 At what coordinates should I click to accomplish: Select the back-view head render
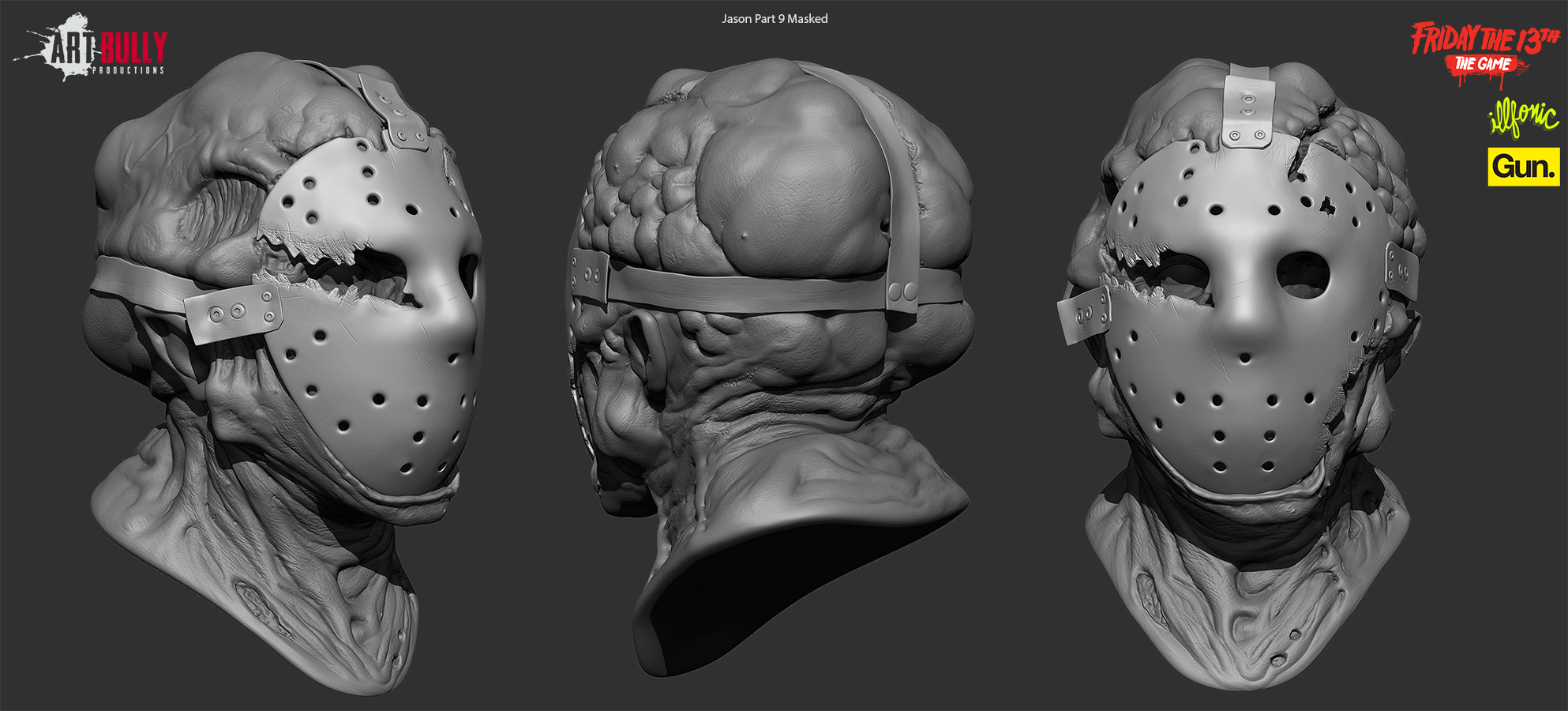click(770, 367)
